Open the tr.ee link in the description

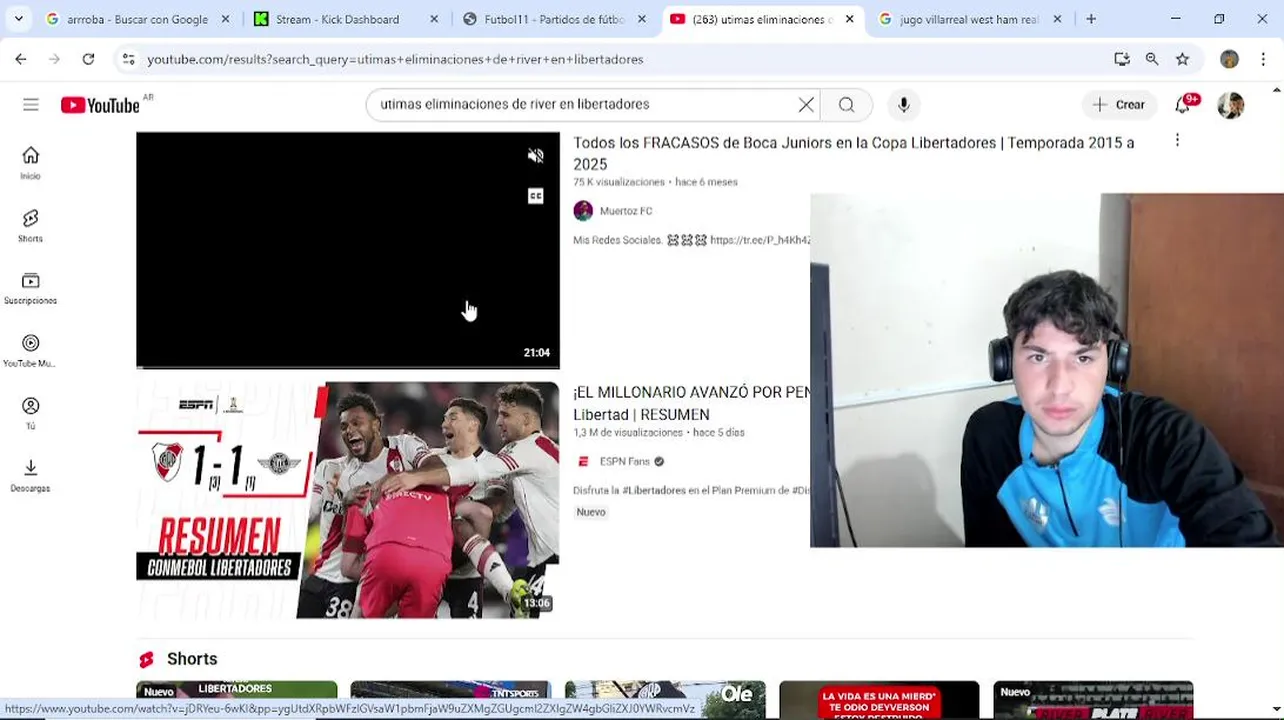pos(760,240)
